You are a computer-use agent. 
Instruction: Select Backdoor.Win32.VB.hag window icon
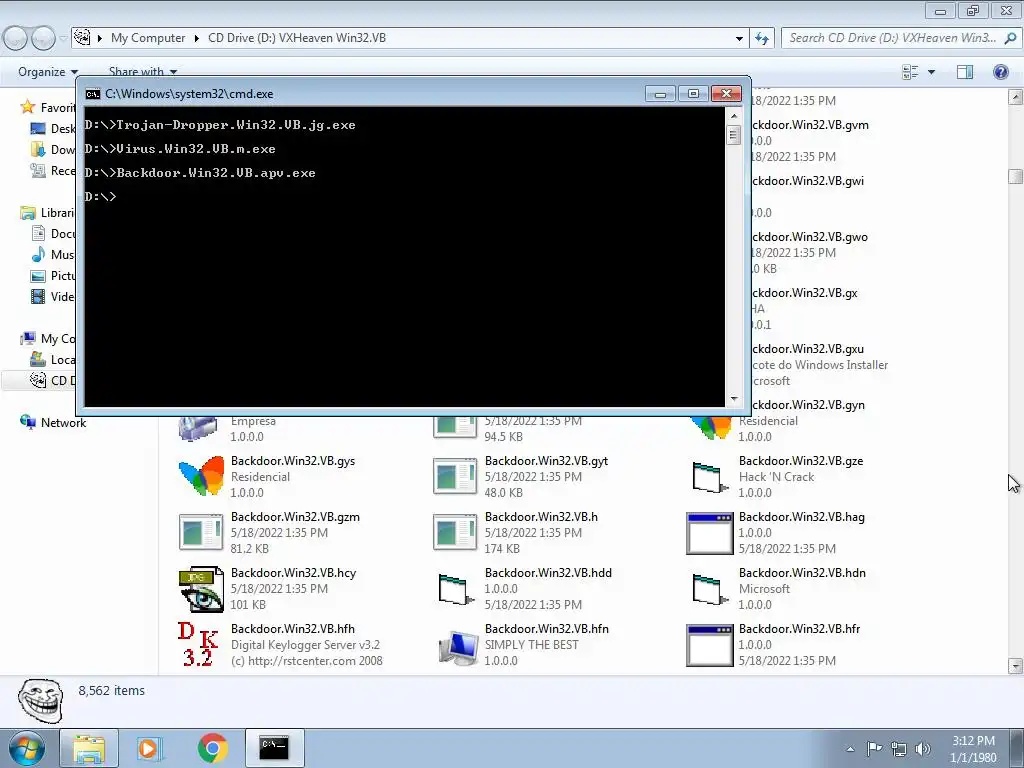click(x=709, y=533)
